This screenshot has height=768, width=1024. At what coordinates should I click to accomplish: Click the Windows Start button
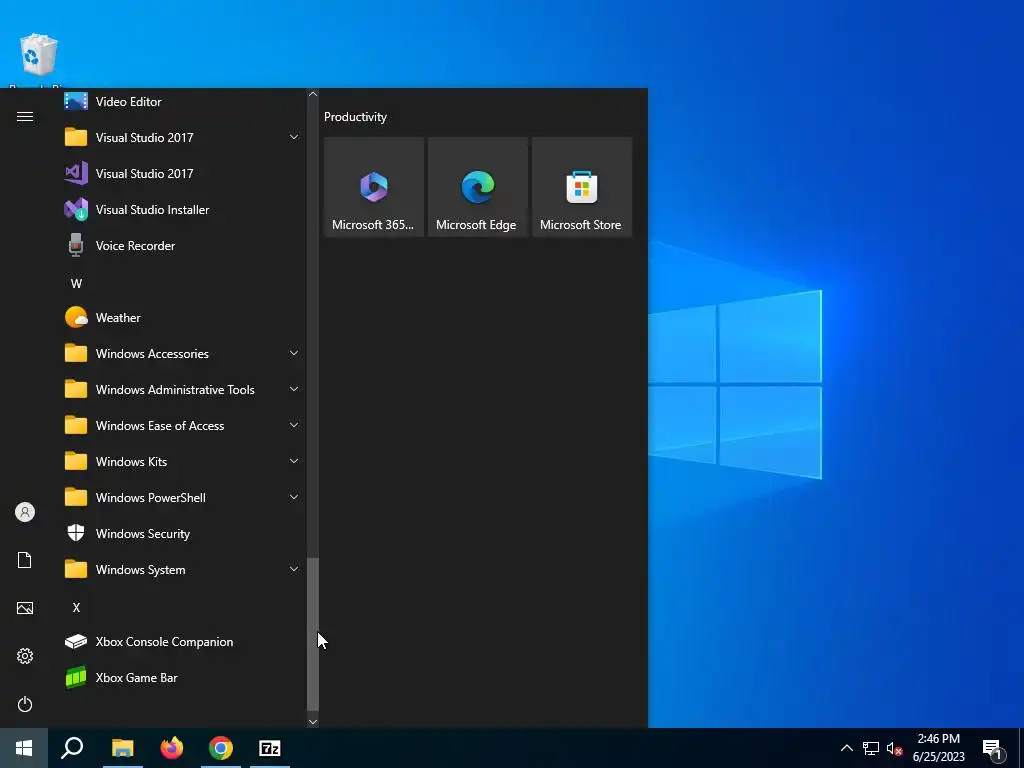pos(24,748)
